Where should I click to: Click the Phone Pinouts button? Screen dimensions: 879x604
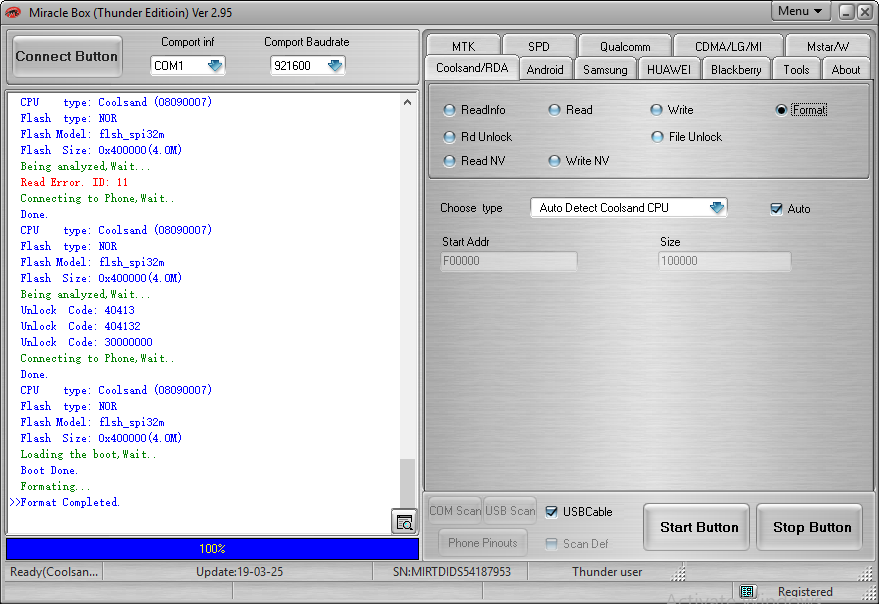(483, 542)
